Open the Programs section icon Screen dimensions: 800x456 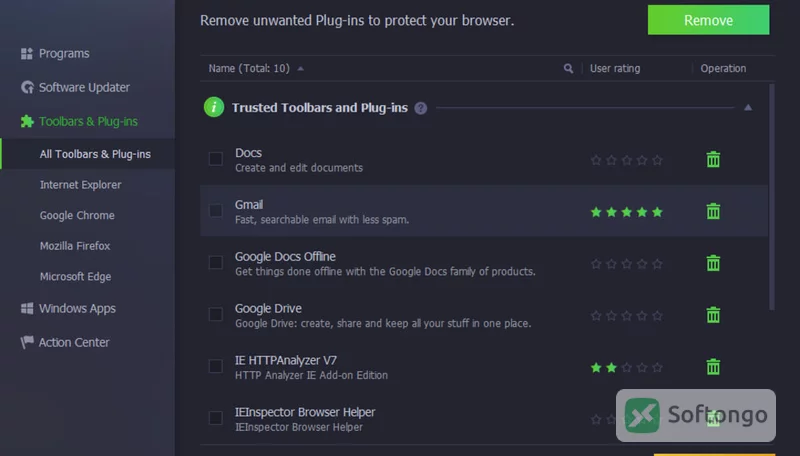pos(27,54)
